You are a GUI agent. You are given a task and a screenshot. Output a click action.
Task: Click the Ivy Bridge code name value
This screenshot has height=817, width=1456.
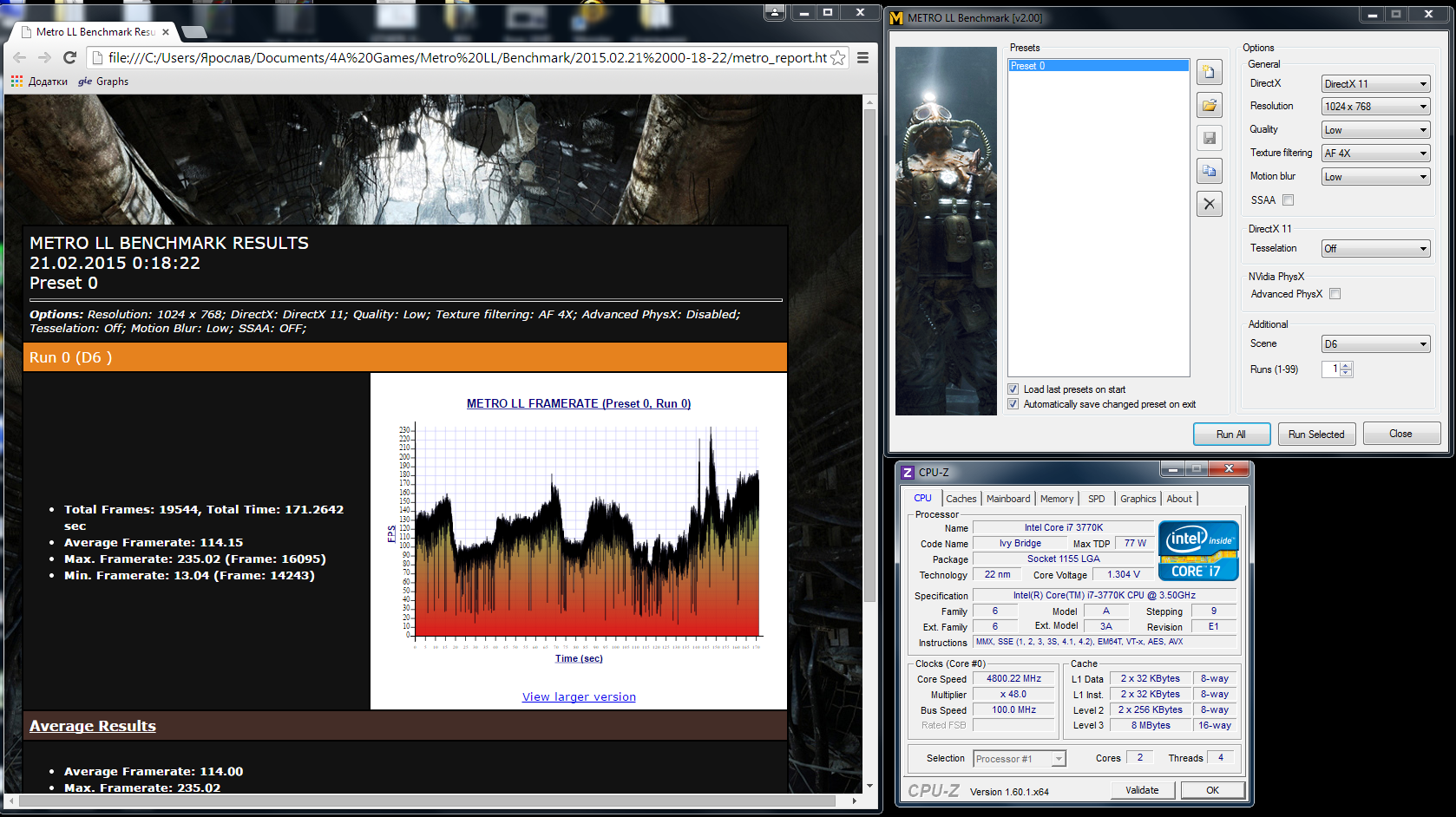tap(1020, 544)
